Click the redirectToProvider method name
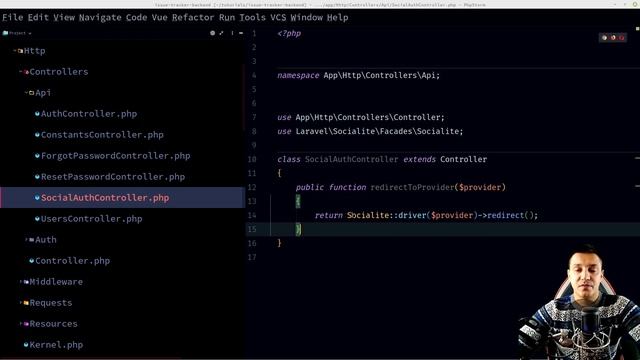Viewport: 640px width, 360px height. click(x=412, y=187)
